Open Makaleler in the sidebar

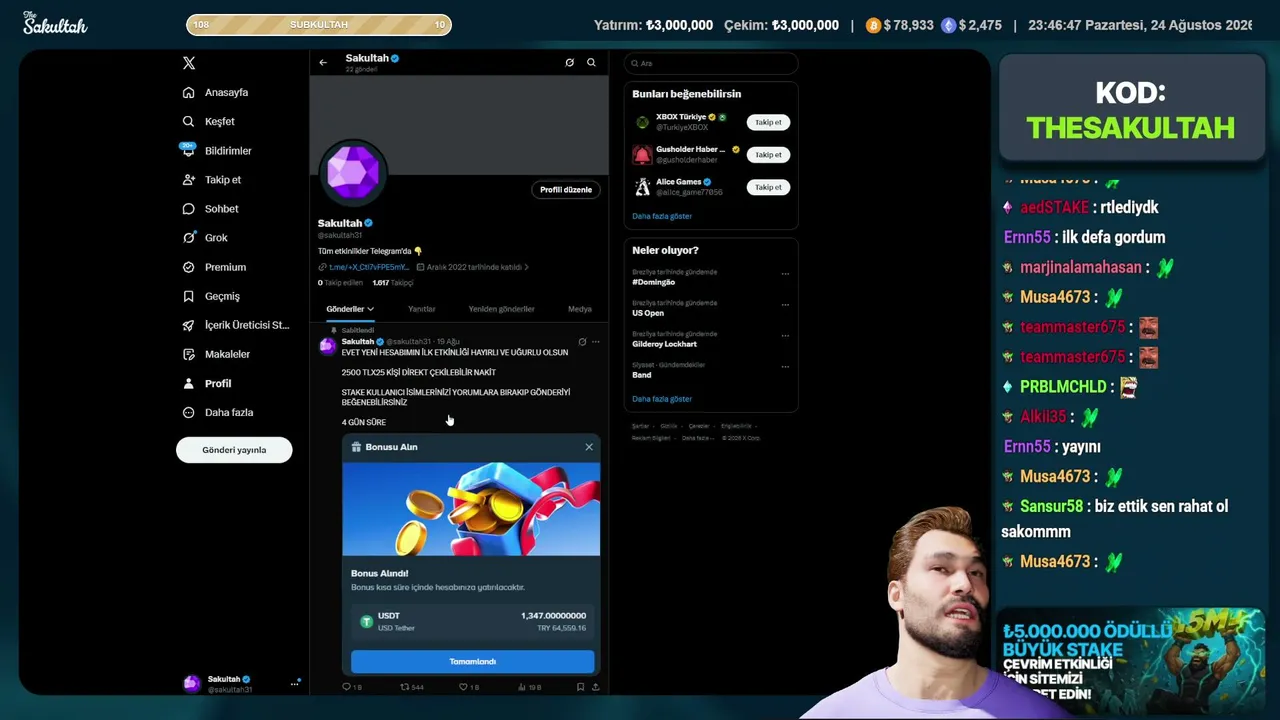tap(216, 354)
